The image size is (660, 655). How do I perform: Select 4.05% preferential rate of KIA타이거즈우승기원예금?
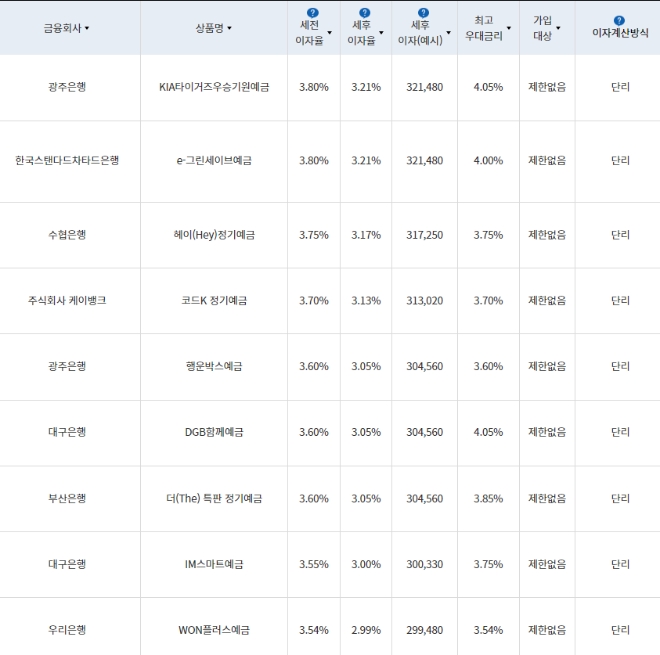click(x=488, y=87)
